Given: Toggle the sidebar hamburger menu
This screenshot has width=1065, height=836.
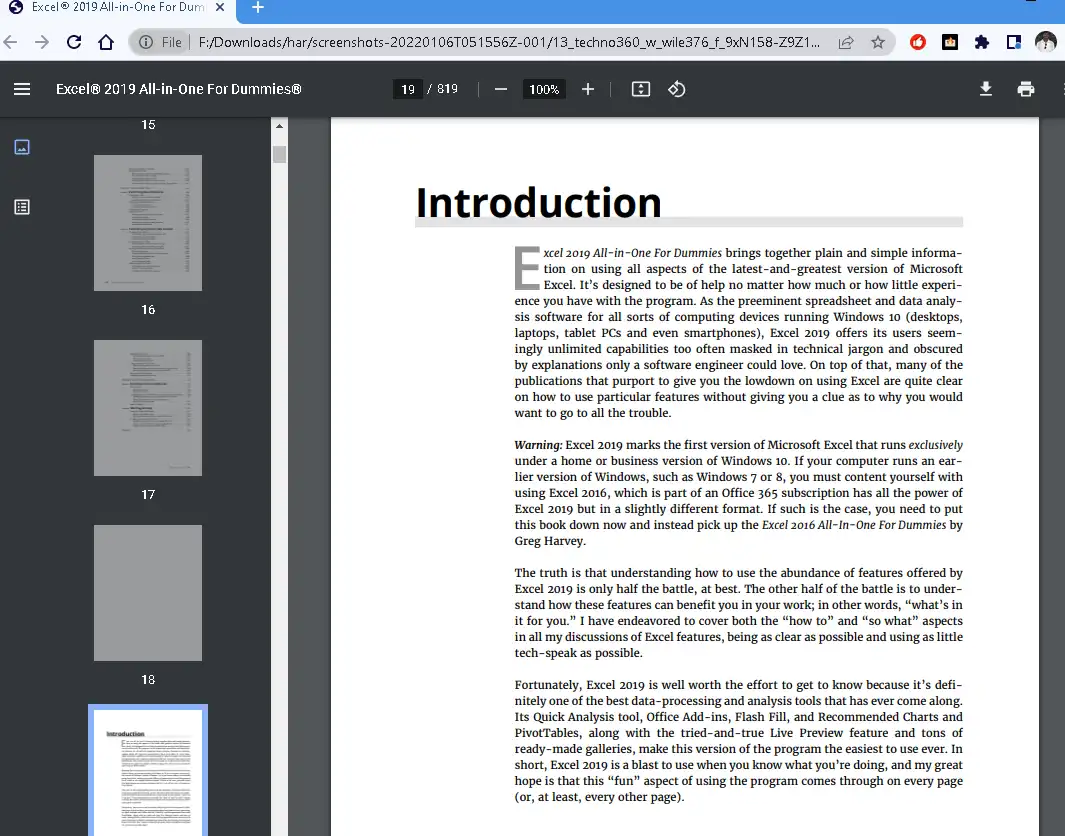Looking at the screenshot, I should (22, 89).
